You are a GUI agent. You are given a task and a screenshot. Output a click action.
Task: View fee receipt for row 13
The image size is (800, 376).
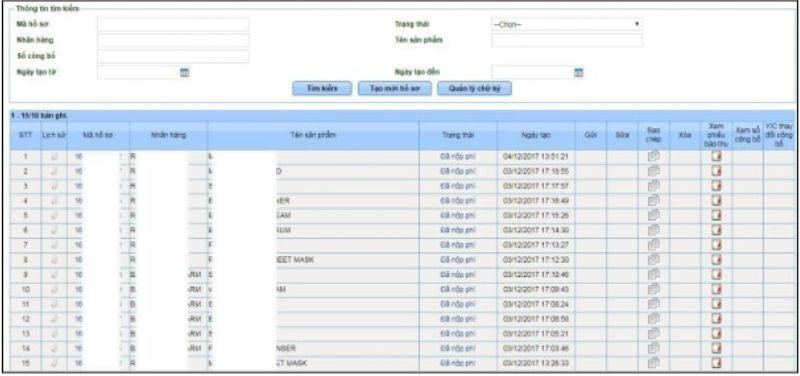click(717, 334)
